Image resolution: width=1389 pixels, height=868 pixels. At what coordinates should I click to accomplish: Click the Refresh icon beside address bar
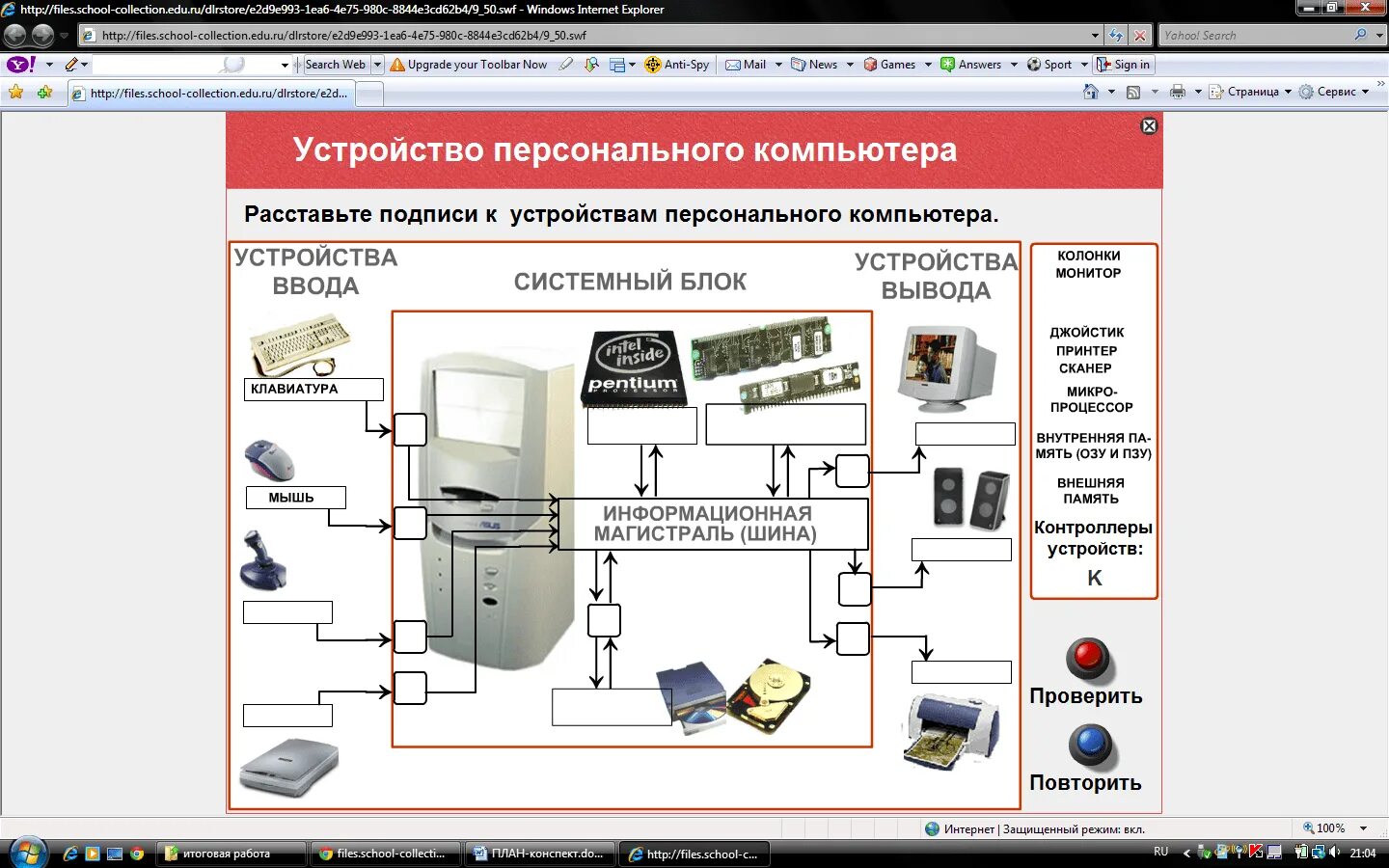point(1116,36)
